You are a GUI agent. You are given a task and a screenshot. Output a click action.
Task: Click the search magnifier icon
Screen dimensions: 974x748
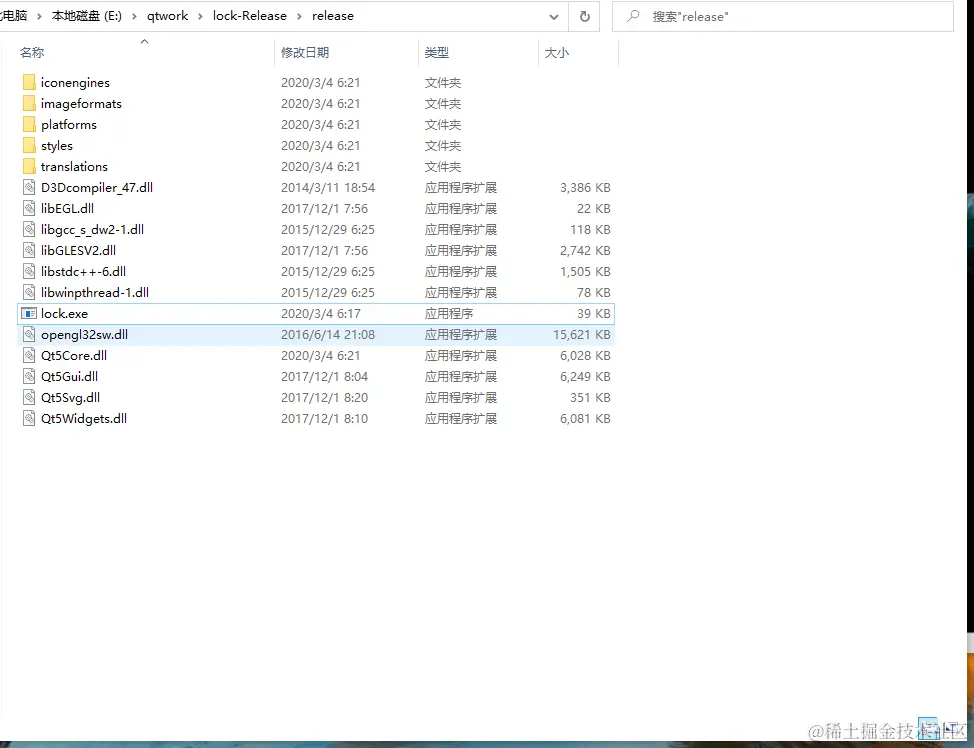click(x=633, y=16)
